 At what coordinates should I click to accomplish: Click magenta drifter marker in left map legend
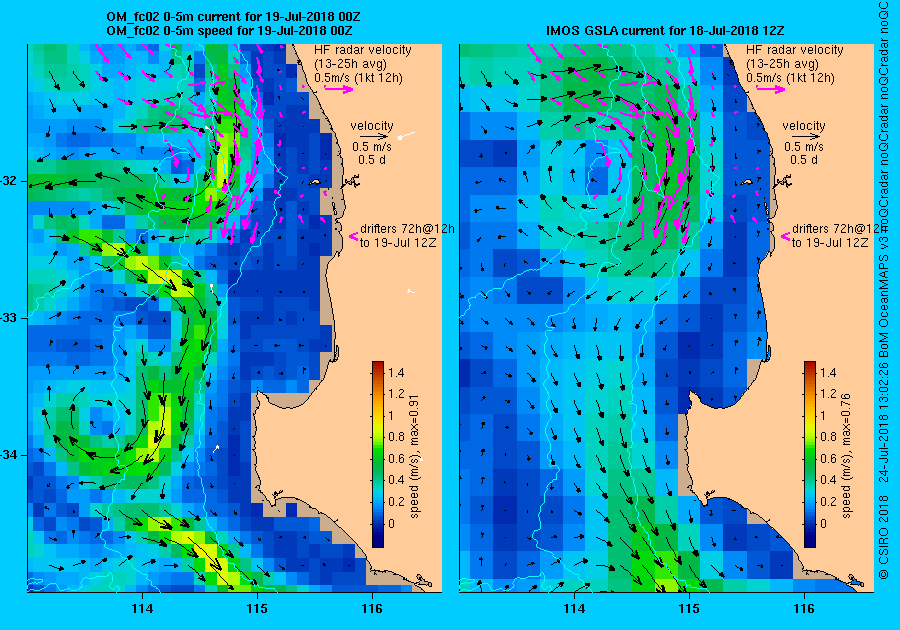coord(354,236)
